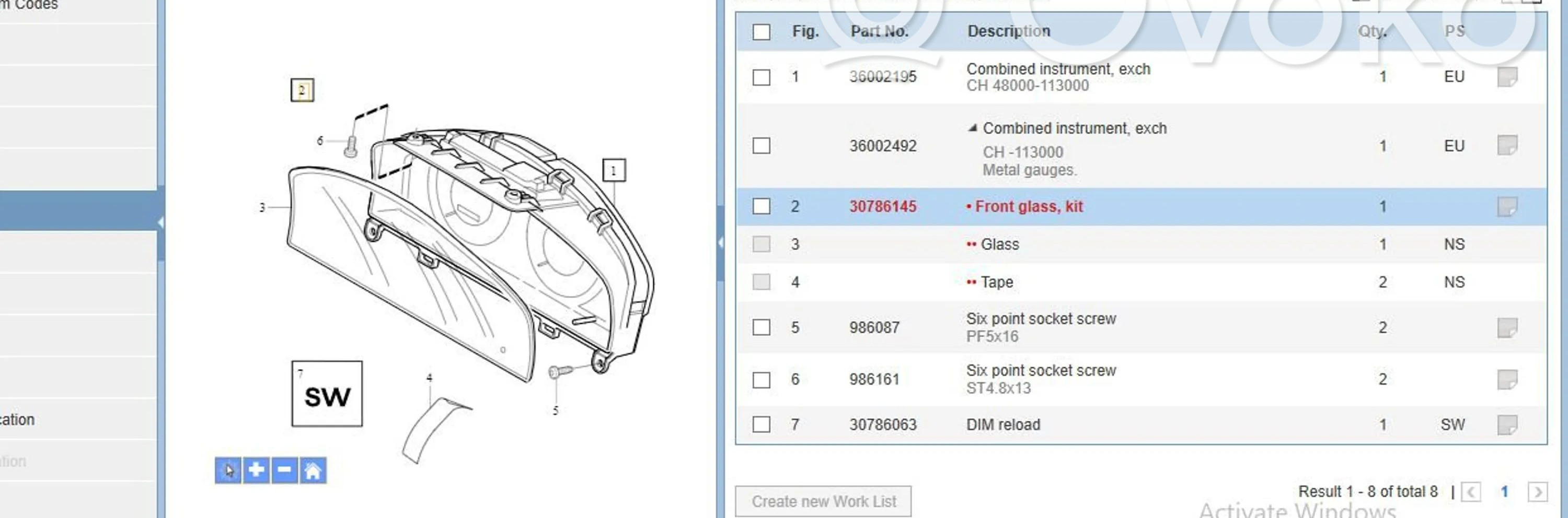Collapse the diagram panel splitter arrow
Screen dimensions: 1568x518
tap(721, 243)
